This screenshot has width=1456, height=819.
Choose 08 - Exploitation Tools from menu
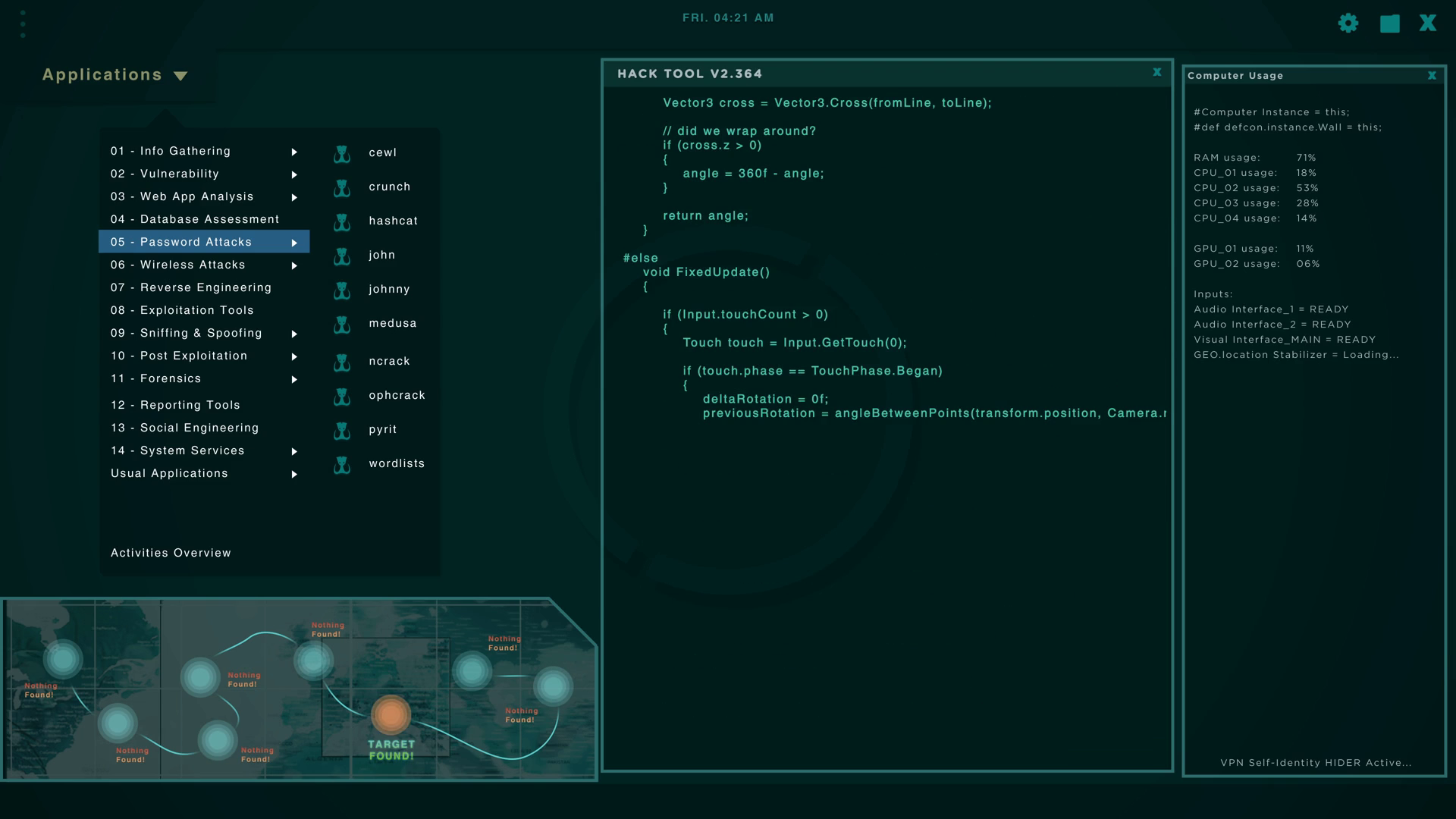point(182,310)
